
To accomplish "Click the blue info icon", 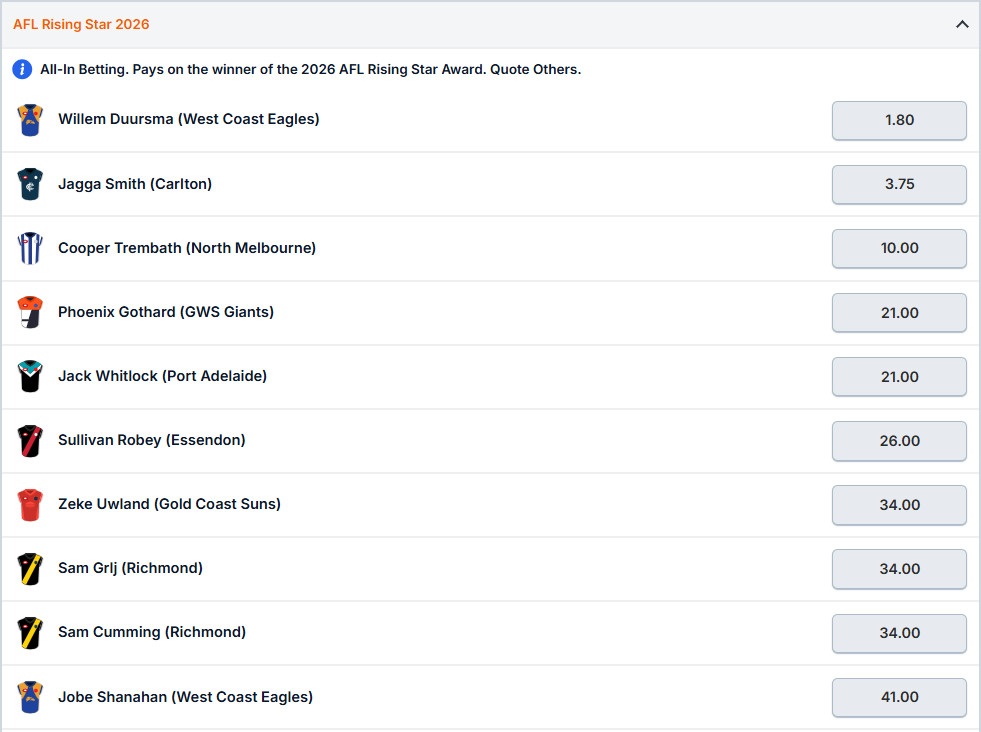I will (22, 69).
